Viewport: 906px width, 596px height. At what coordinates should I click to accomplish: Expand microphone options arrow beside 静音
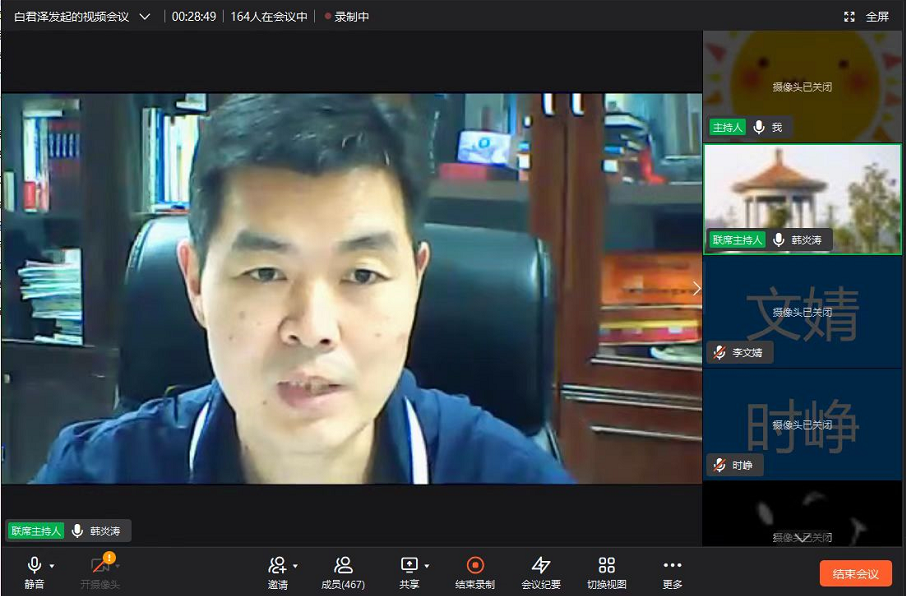[x=52, y=566]
